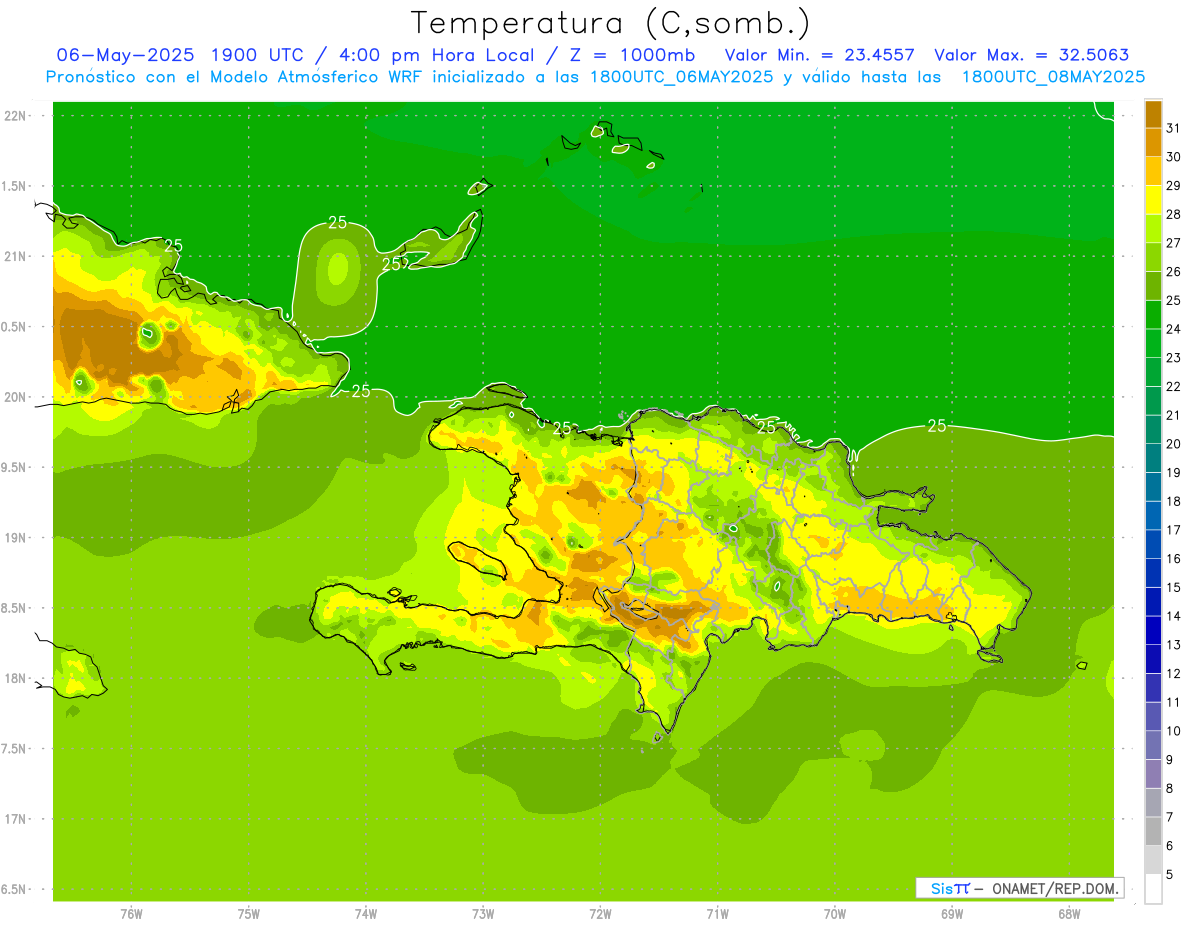Click the color scale value '26'
1200x927 pixels.
[x=1174, y=271]
